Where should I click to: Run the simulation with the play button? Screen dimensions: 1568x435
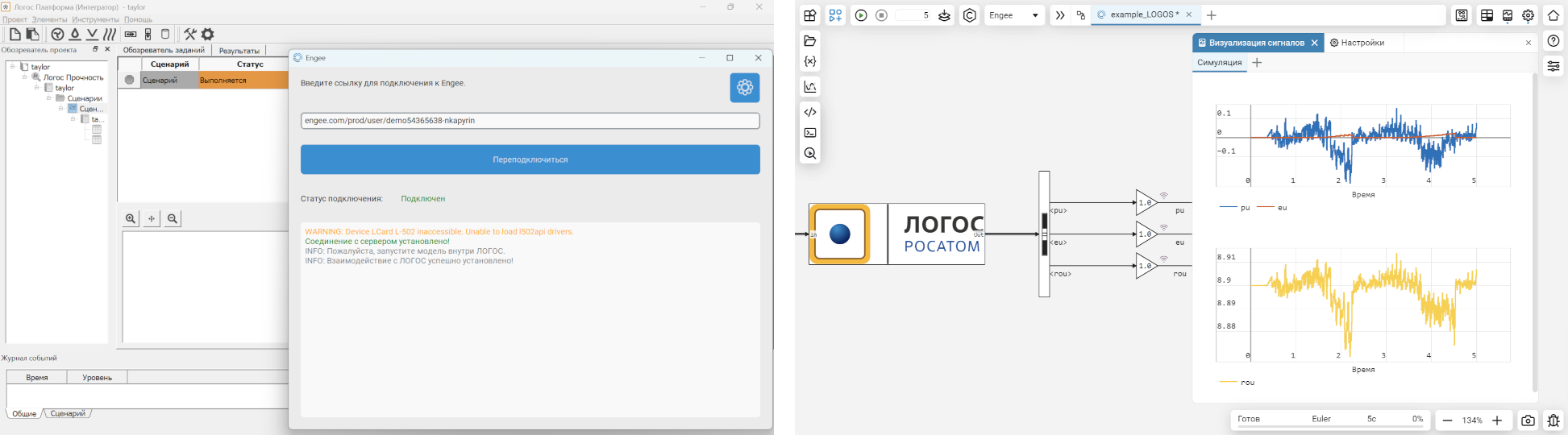pos(861,15)
